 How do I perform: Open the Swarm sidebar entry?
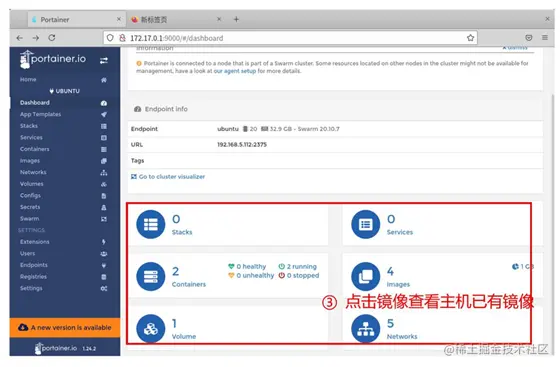[x=30, y=218]
